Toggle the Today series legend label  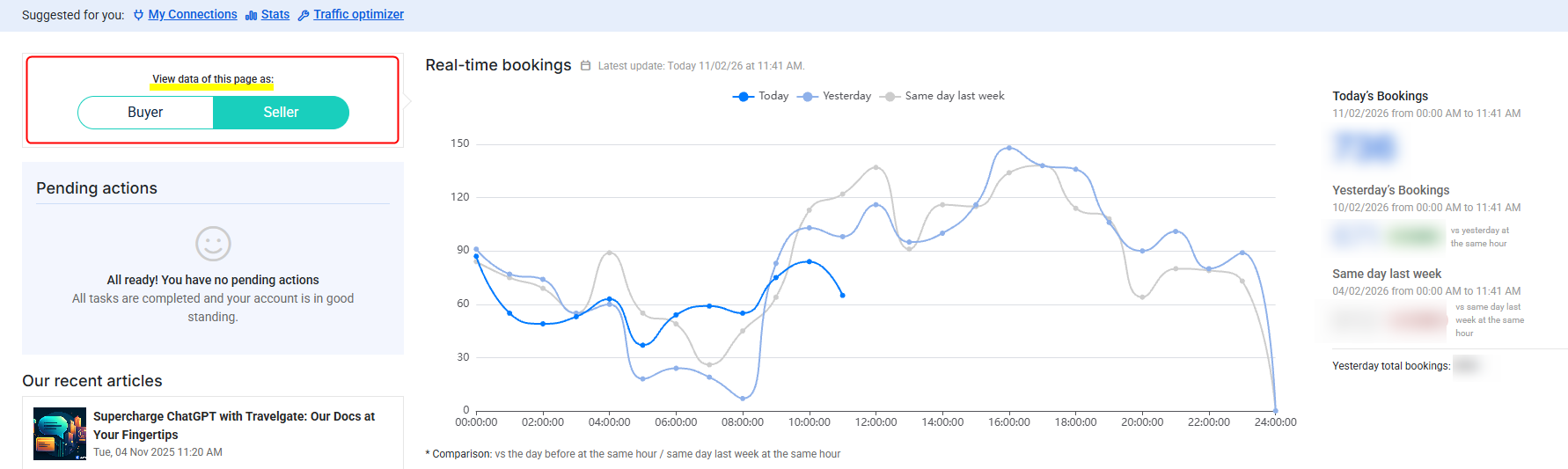(773, 96)
